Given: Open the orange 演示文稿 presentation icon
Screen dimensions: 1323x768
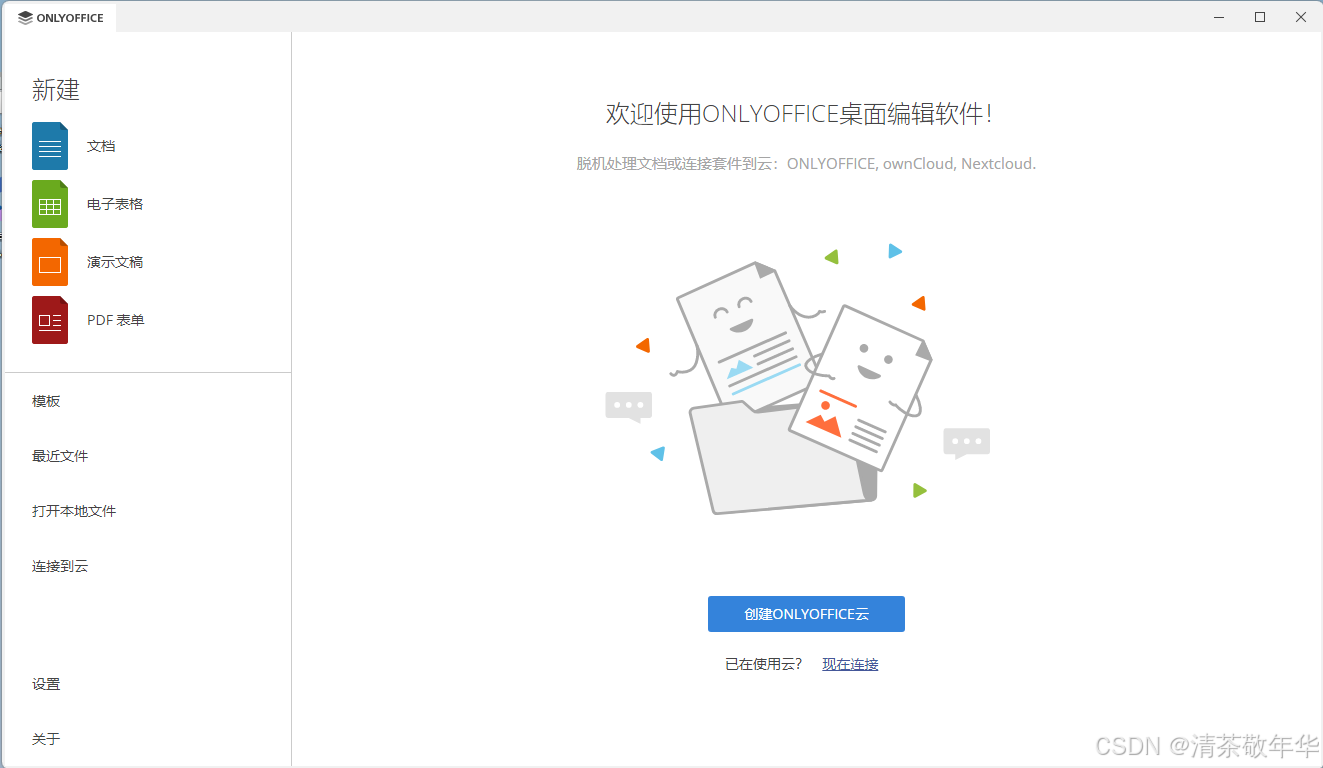Looking at the screenshot, I should (49, 261).
